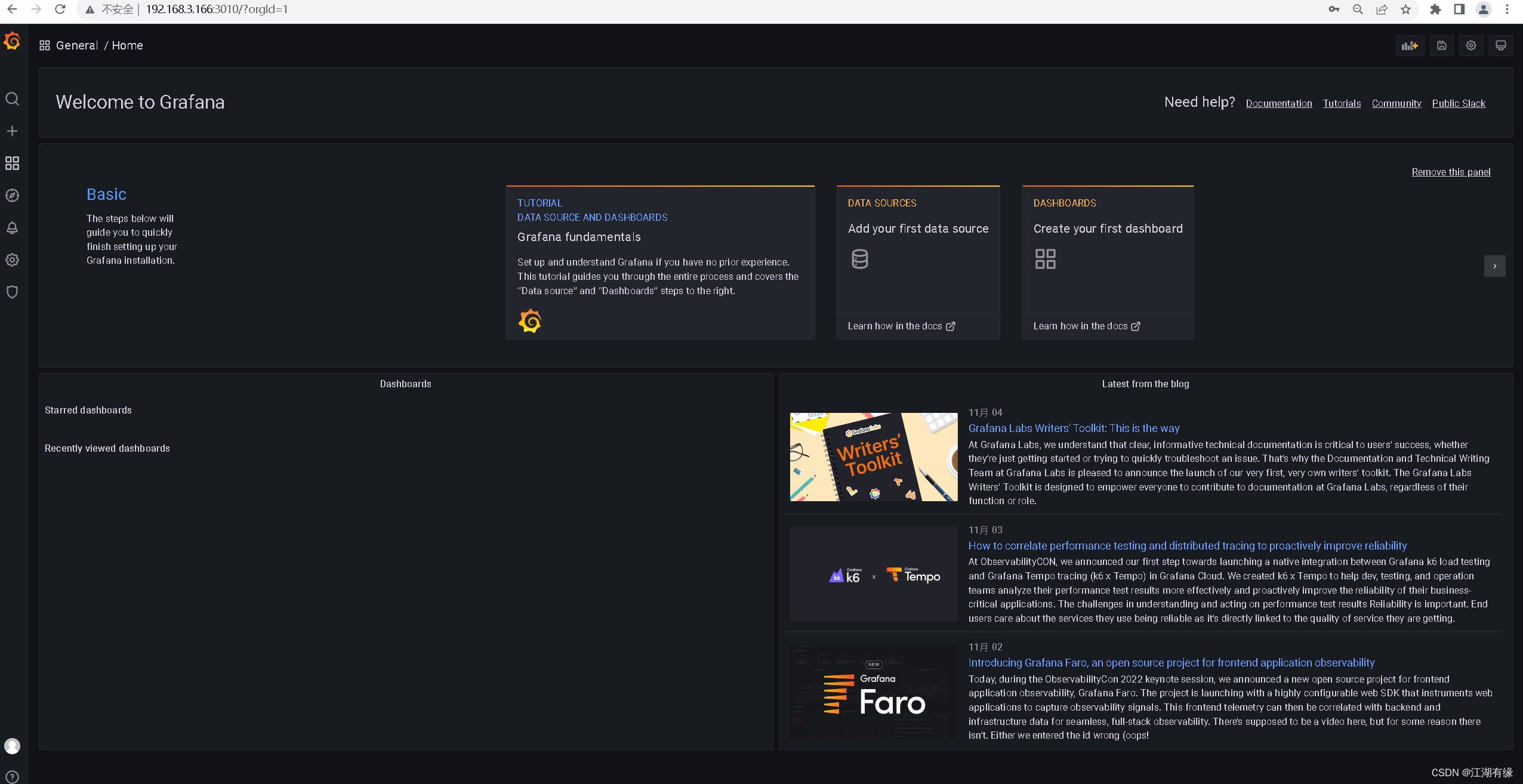The width and height of the screenshot is (1523, 784).
Task: Click Add your first data source
Action: click(918, 229)
